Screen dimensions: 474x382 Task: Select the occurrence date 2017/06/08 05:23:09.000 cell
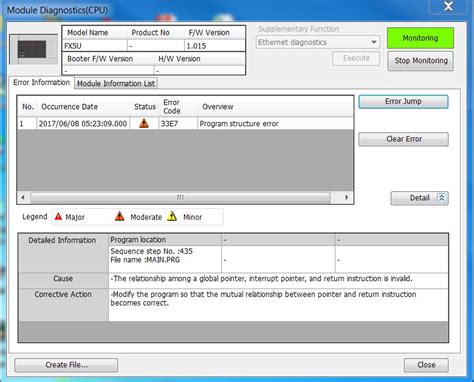(83, 124)
